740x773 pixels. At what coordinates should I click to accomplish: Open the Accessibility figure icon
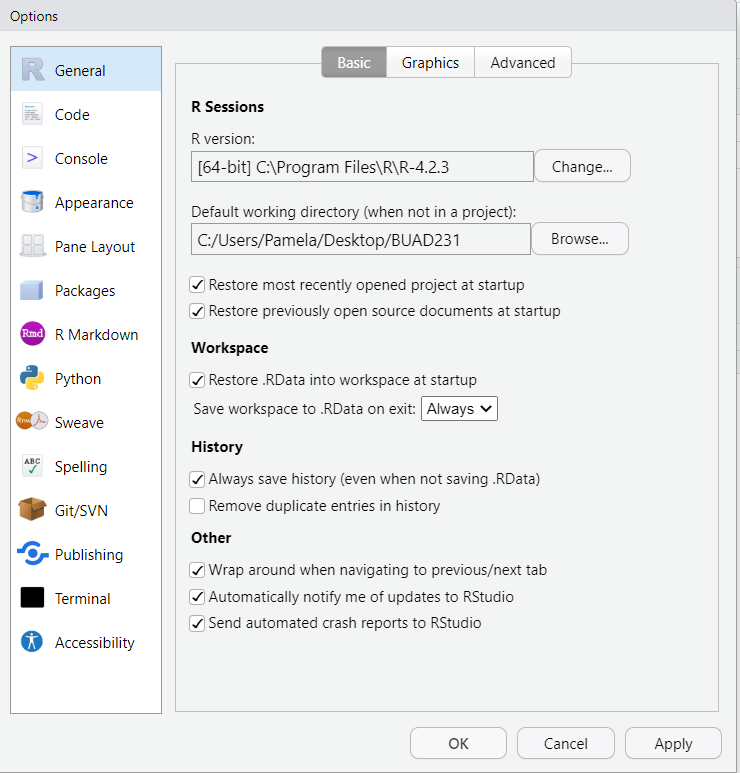tap(33, 641)
